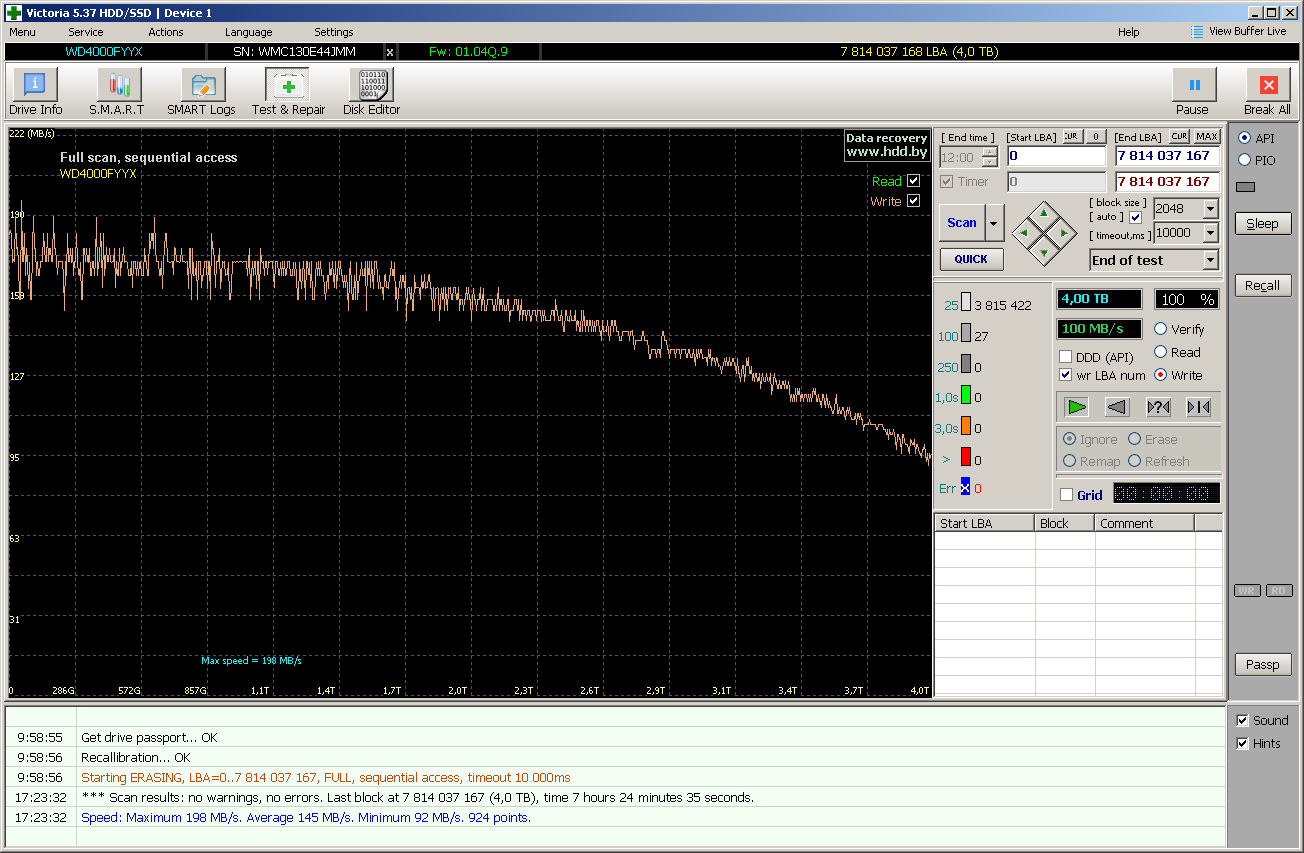Toggle the Grid checkbox

pyautogui.click(x=1066, y=495)
